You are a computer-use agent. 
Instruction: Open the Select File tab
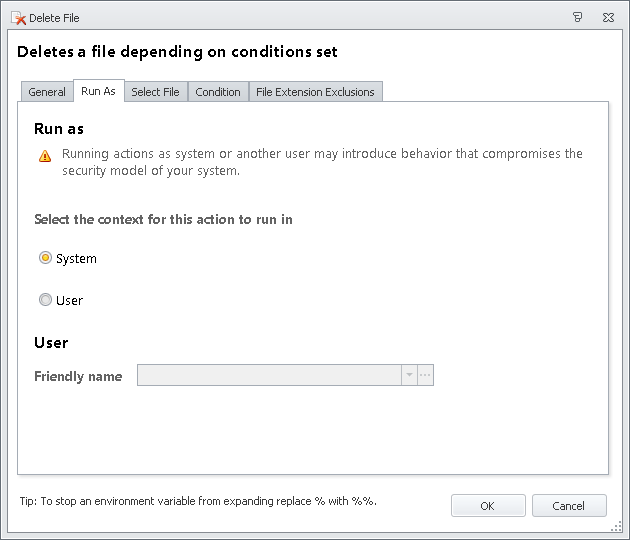[155, 92]
